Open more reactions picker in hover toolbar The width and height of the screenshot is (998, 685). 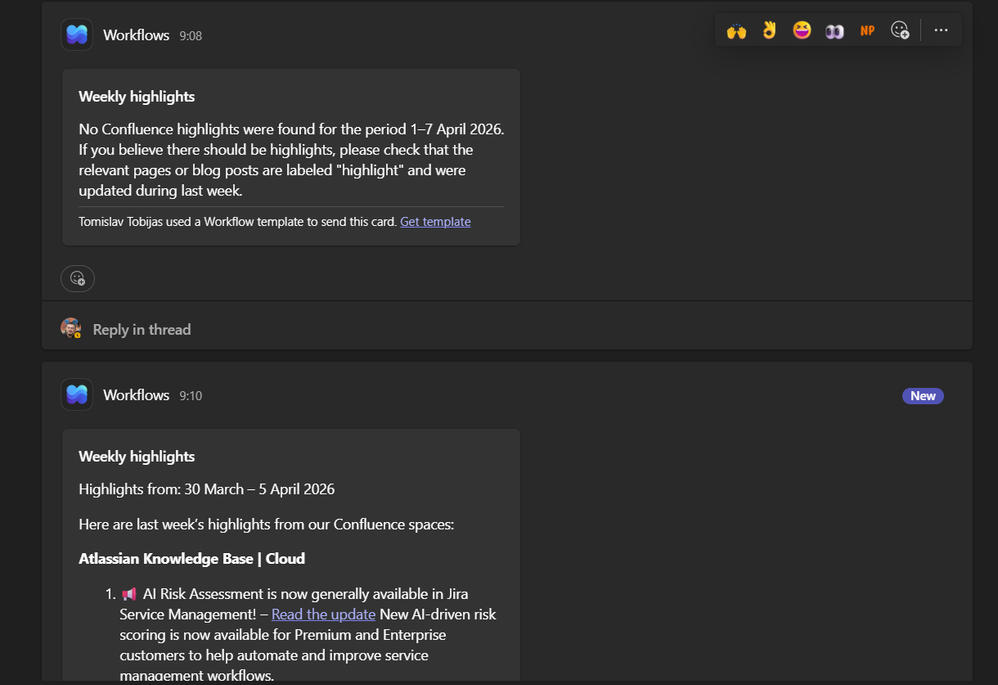click(x=900, y=30)
